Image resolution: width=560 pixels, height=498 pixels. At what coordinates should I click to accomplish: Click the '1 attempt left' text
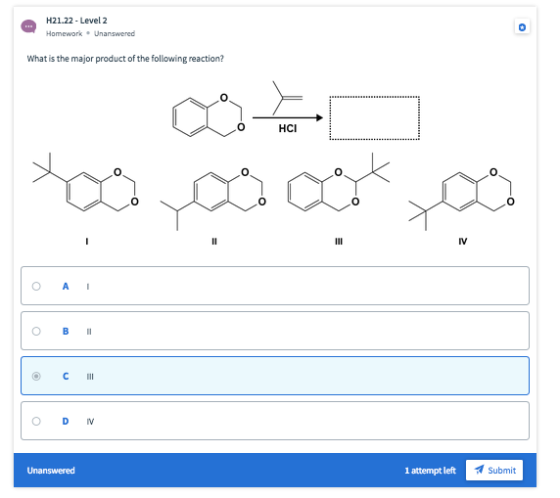coord(430,470)
